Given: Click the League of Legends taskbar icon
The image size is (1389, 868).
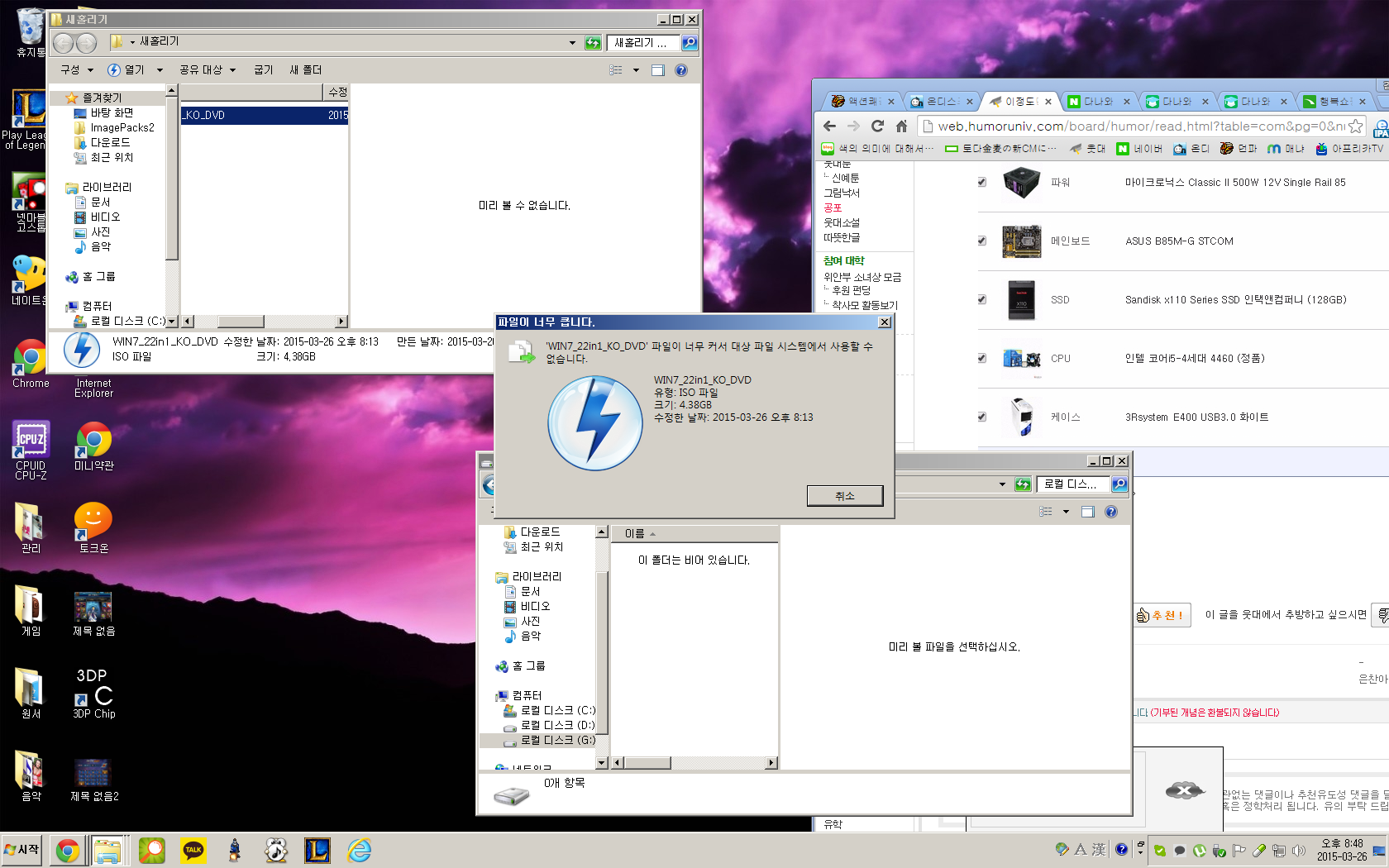Looking at the screenshot, I should pyautogui.click(x=317, y=850).
